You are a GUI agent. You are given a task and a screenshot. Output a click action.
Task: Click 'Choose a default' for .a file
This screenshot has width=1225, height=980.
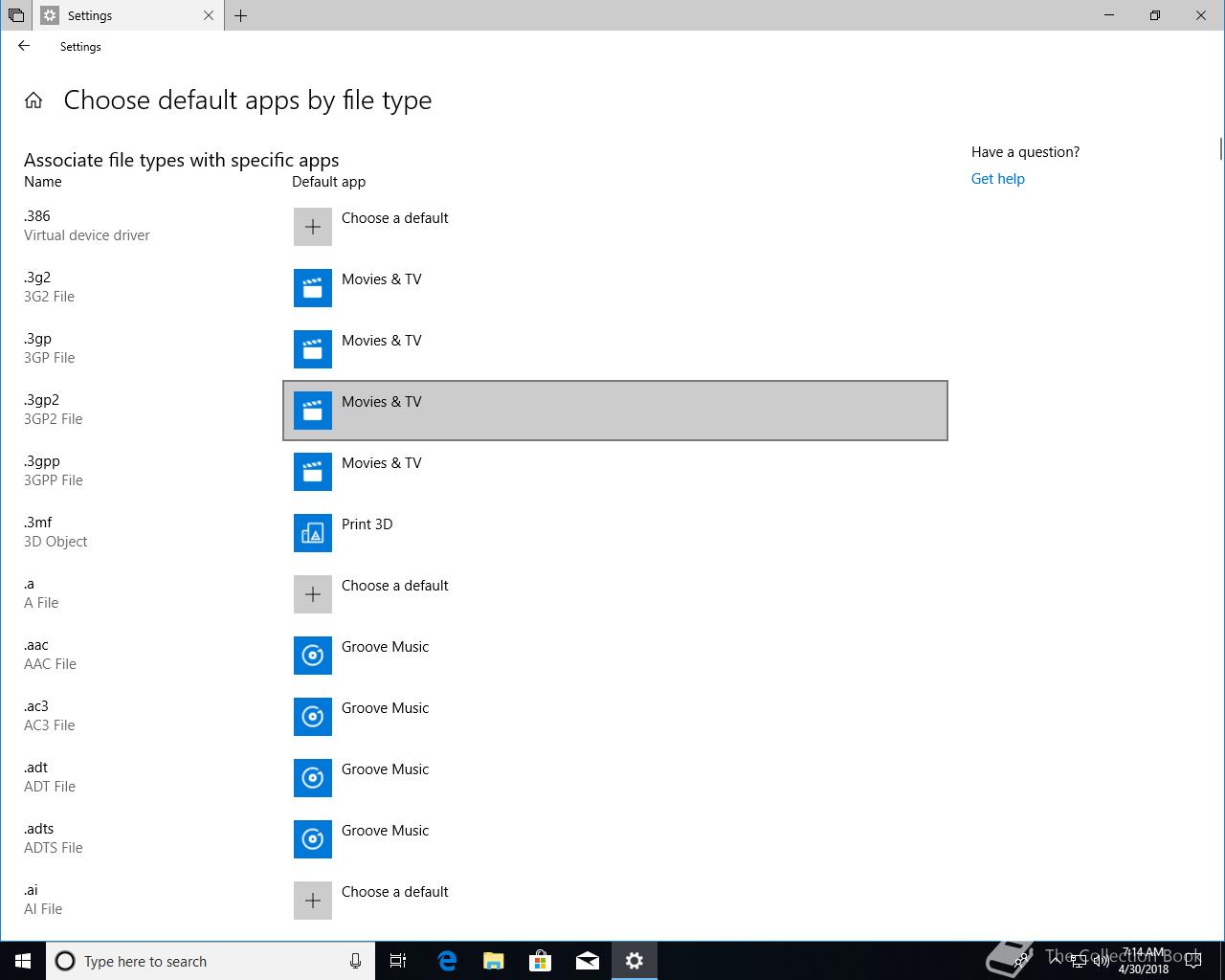(395, 586)
